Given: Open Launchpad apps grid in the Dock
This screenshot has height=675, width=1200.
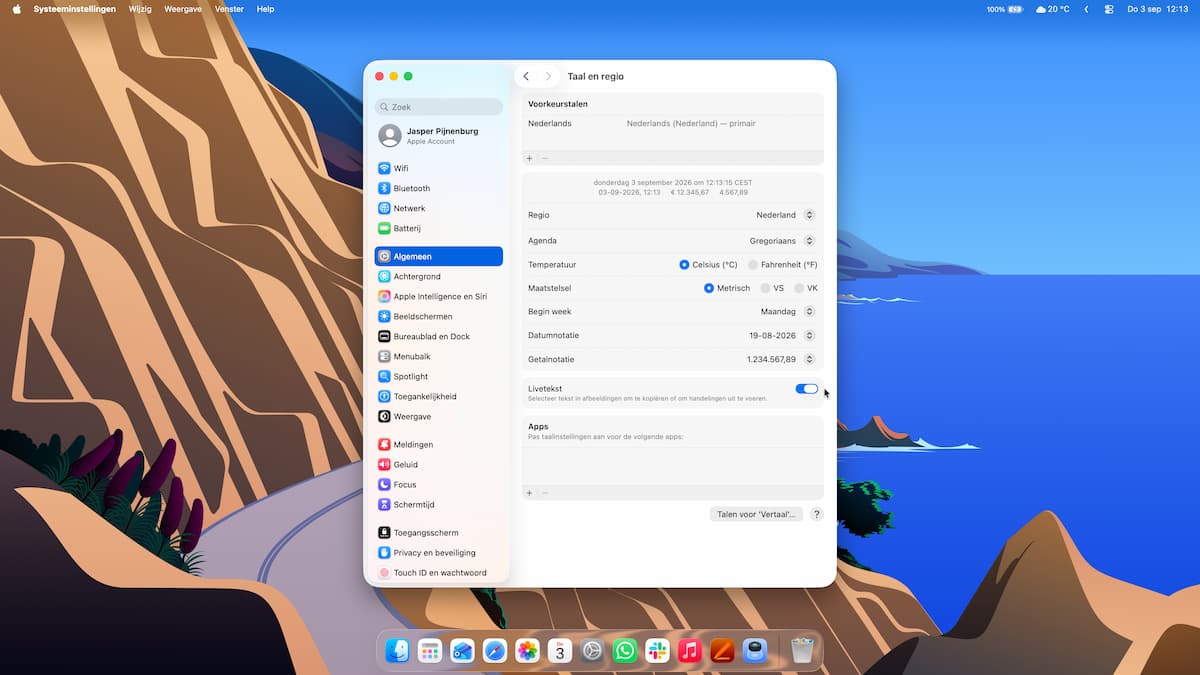Looking at the screenshot, I should [430, 651].
